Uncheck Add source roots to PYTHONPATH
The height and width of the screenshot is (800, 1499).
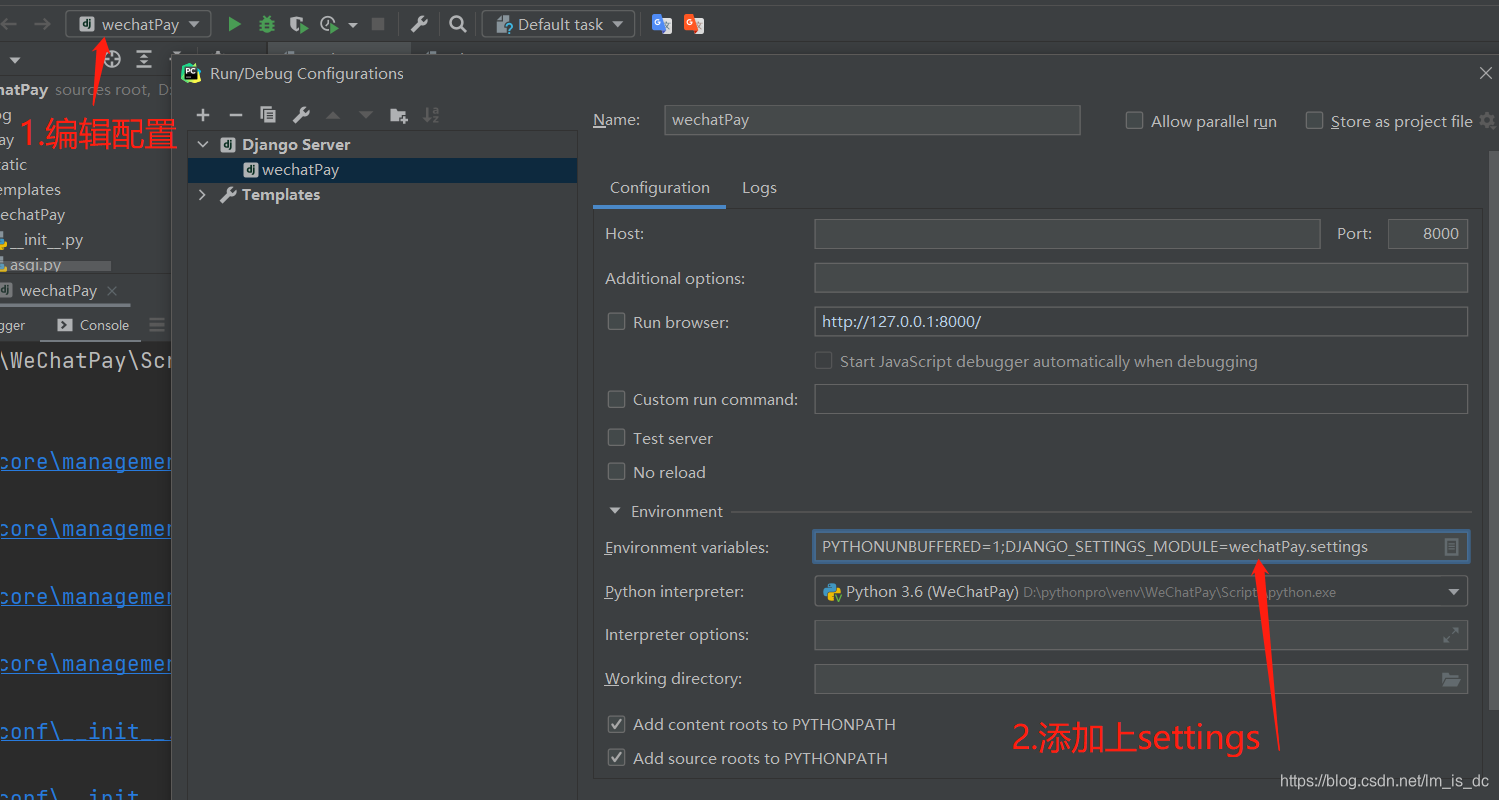point(616,758)
